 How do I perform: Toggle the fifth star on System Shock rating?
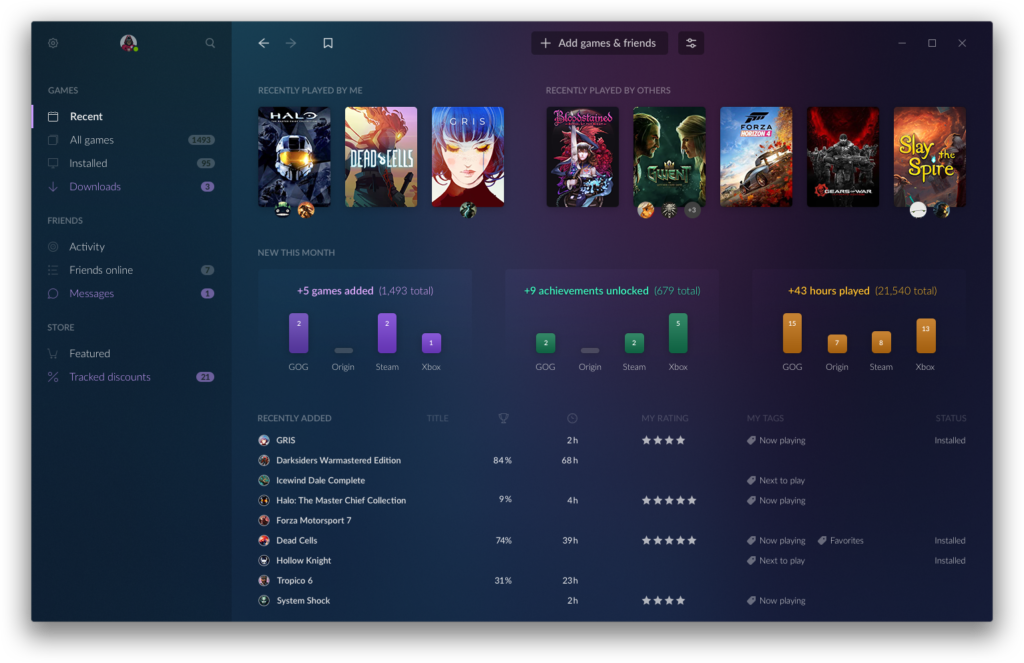693,600
